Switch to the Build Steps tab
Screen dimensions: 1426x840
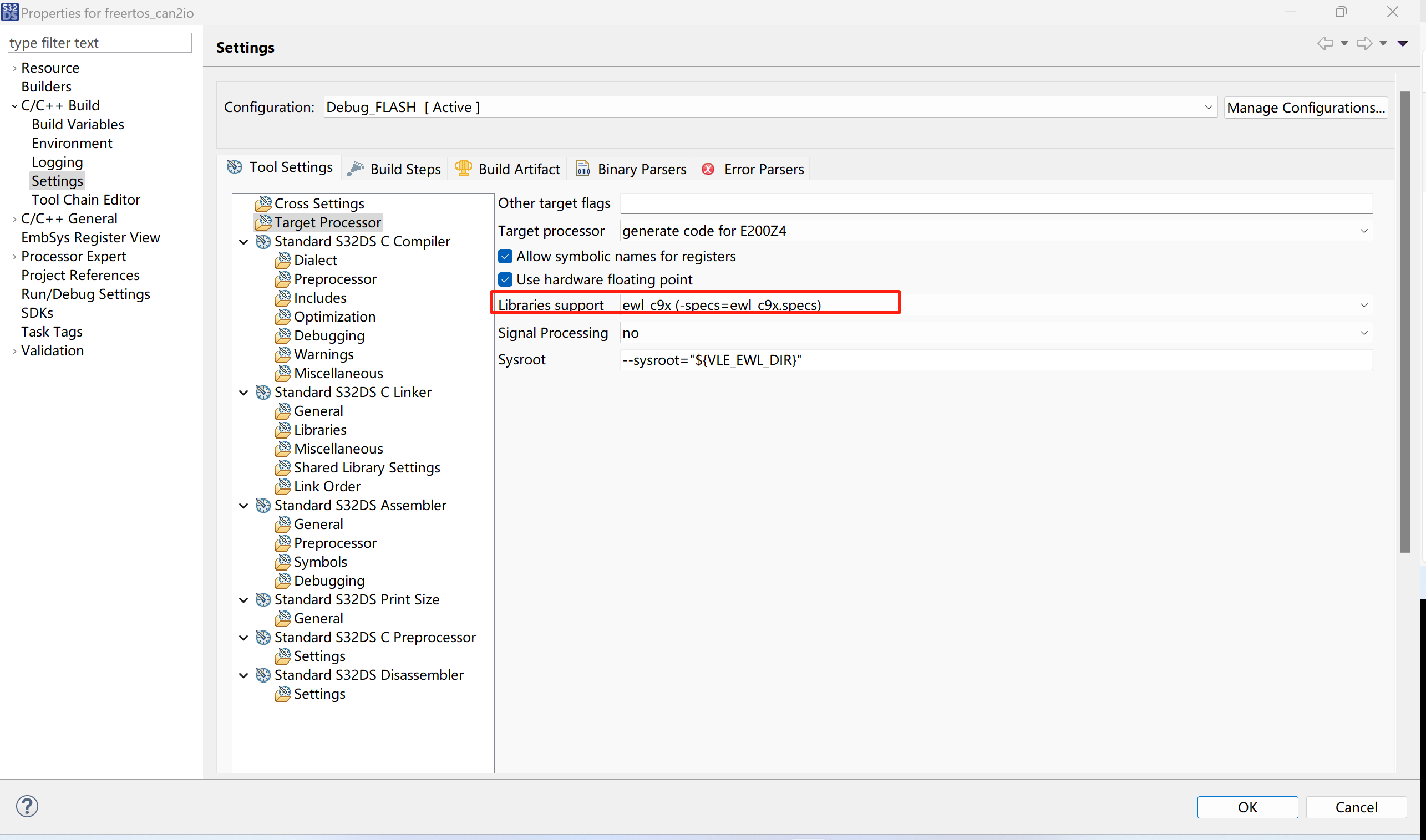[394, 169]
